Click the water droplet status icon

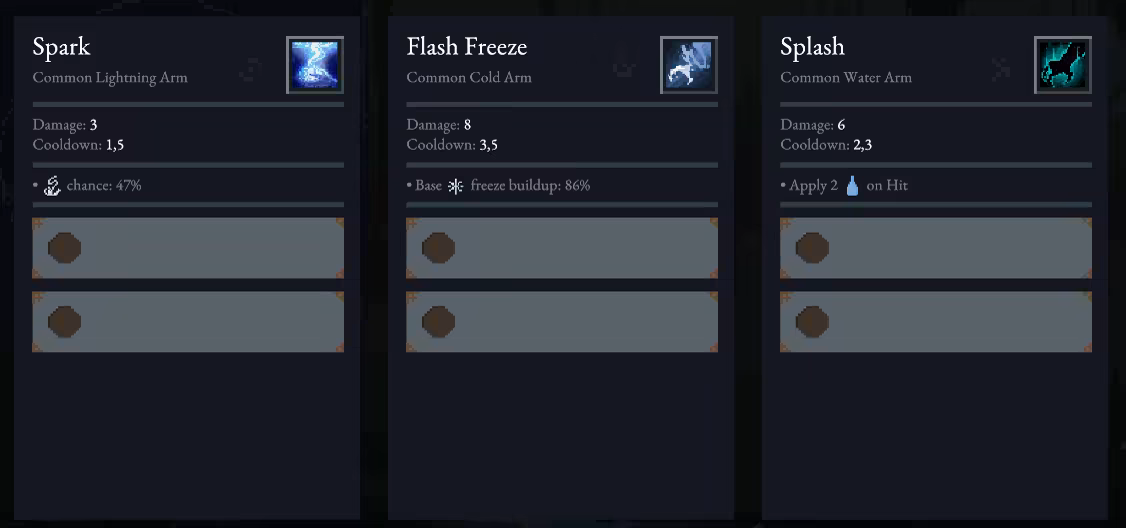point(852,186)
